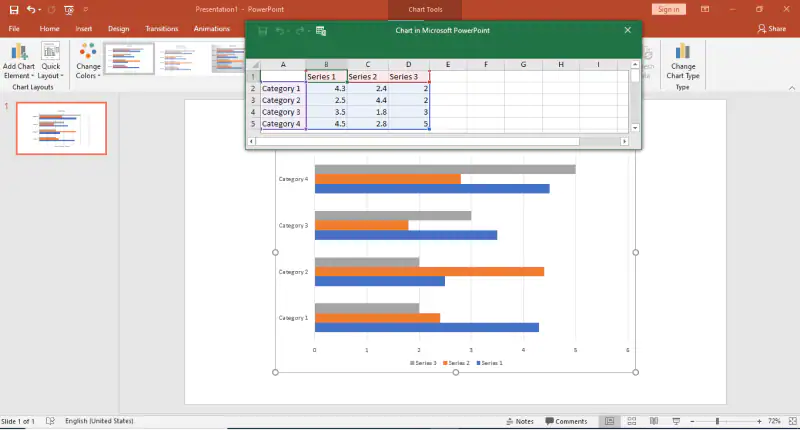Click the Change Chart Type button
This screenshot has height=430, width=800.
coord(683,61)
